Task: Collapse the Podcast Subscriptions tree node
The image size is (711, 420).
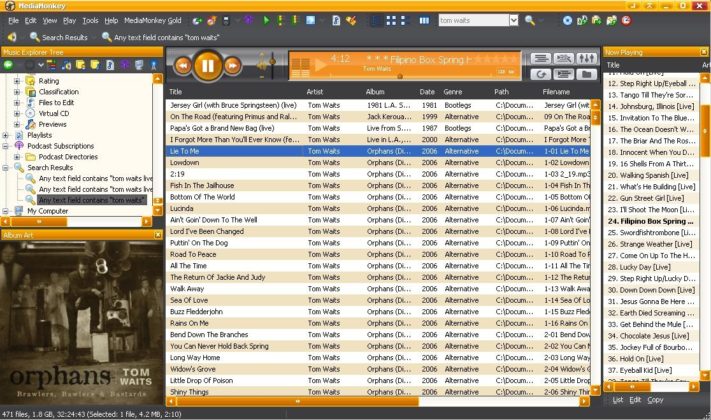Action: tap(5, 146)
